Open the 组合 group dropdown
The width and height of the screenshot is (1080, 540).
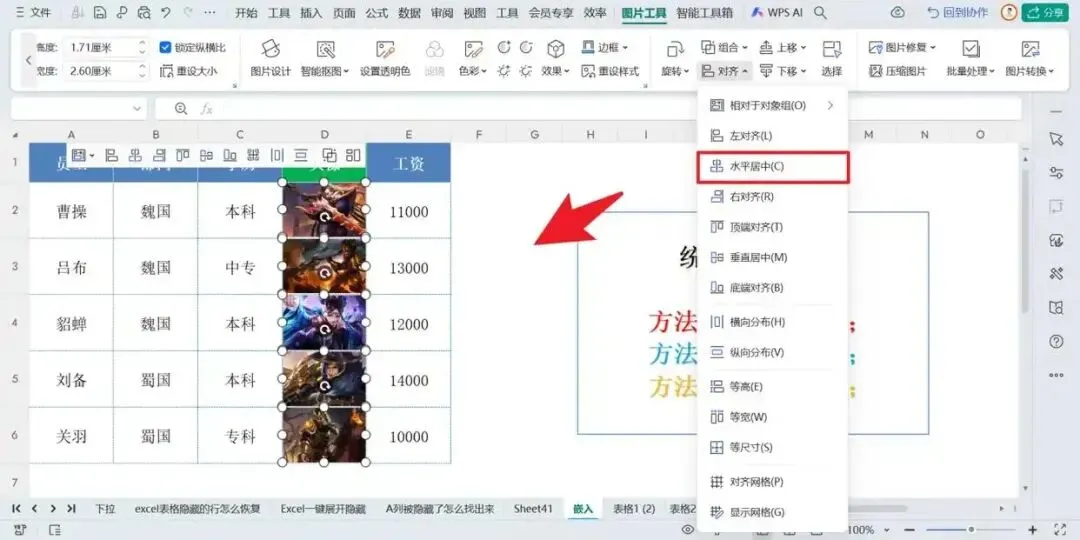[724, 47]
